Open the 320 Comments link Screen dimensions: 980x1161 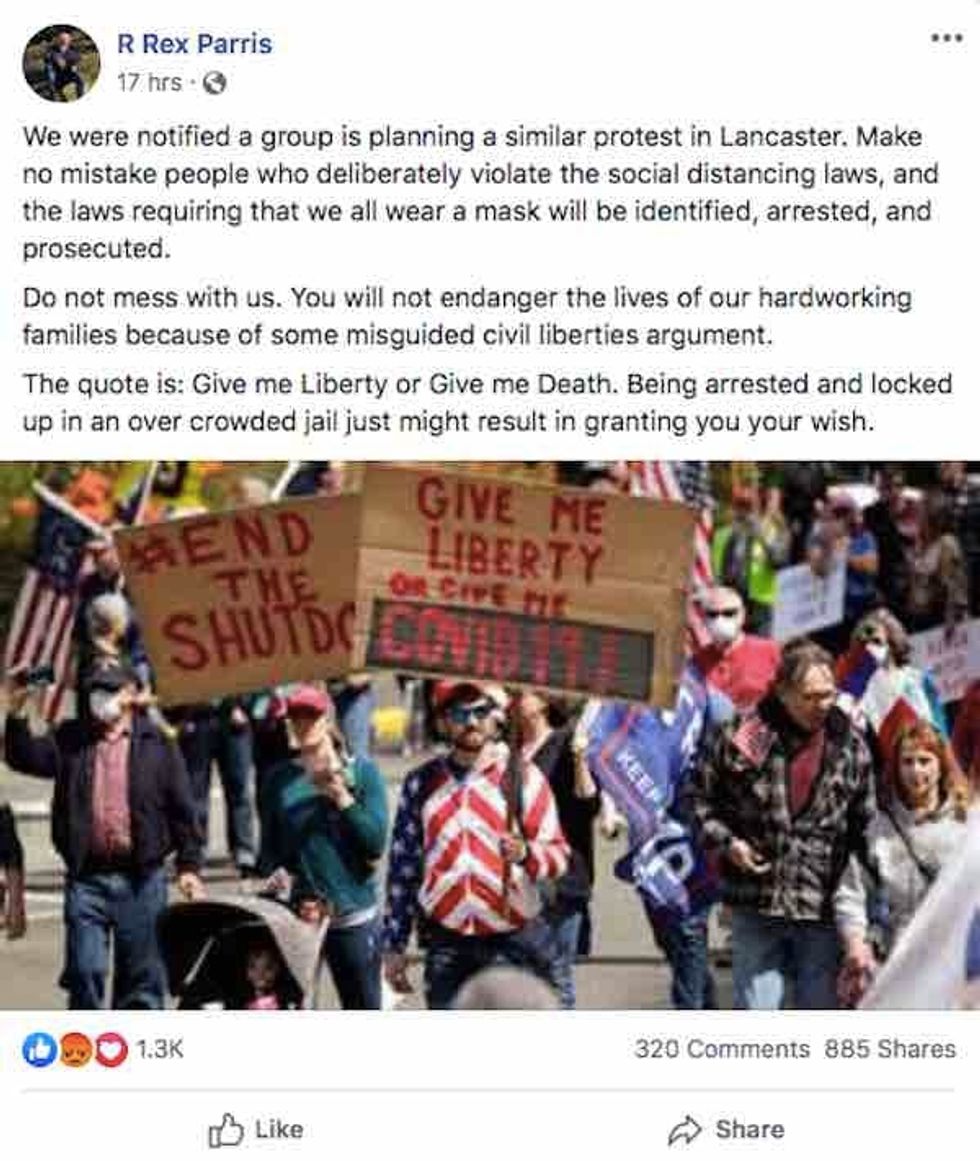tap(722, 1049)
